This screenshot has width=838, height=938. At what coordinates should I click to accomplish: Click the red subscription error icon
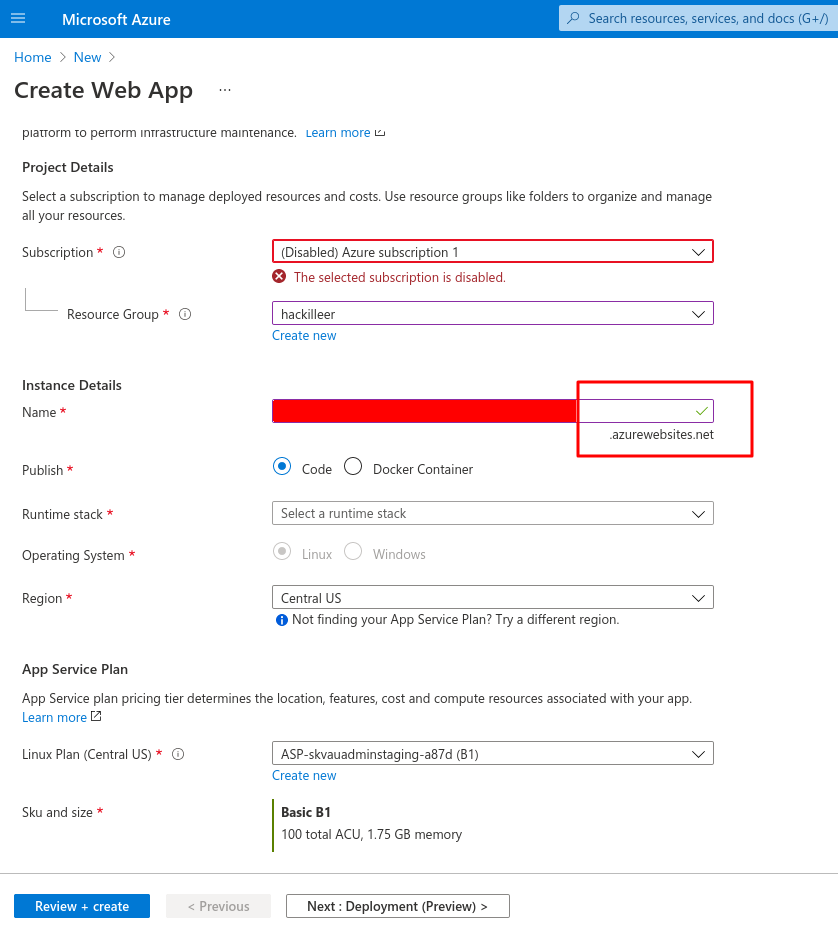[280, 277]
